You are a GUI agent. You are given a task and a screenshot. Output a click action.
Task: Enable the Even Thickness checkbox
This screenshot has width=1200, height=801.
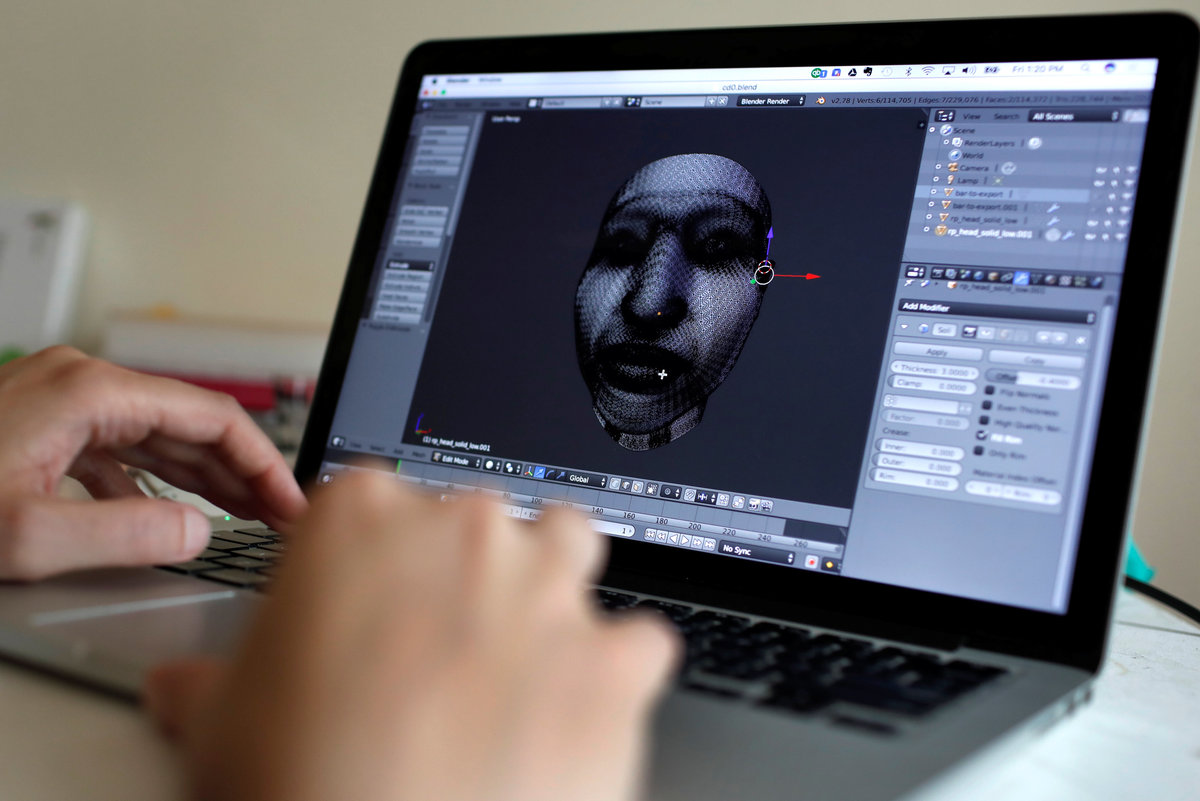coord(987,407)
